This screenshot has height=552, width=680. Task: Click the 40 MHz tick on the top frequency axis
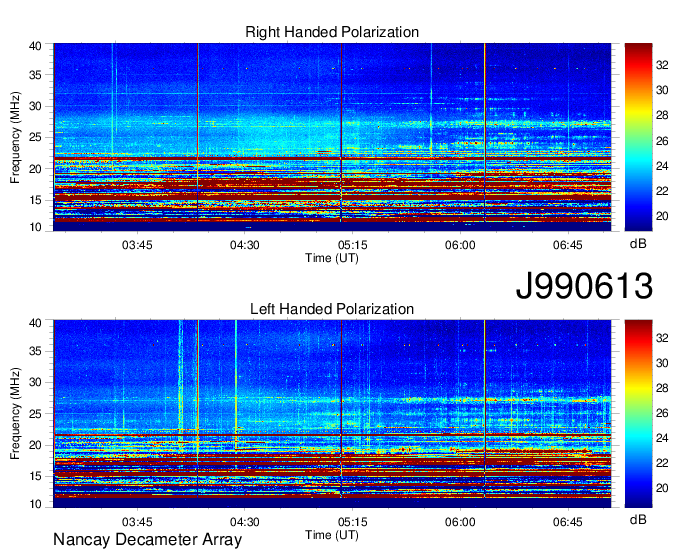point(36,46)
